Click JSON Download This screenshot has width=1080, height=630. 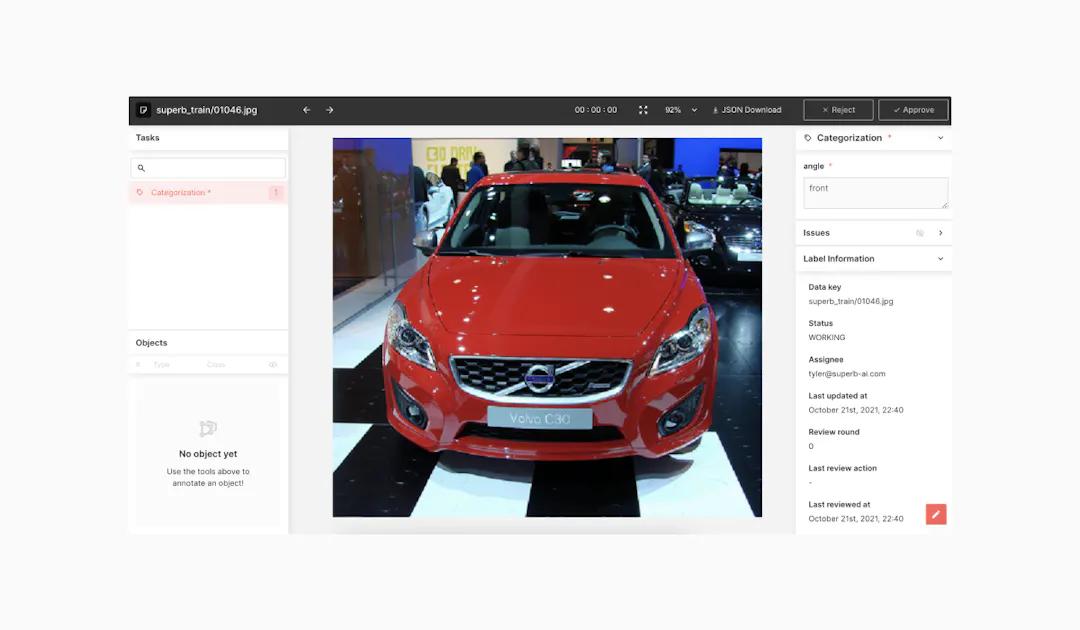click(x=747, y=110)
